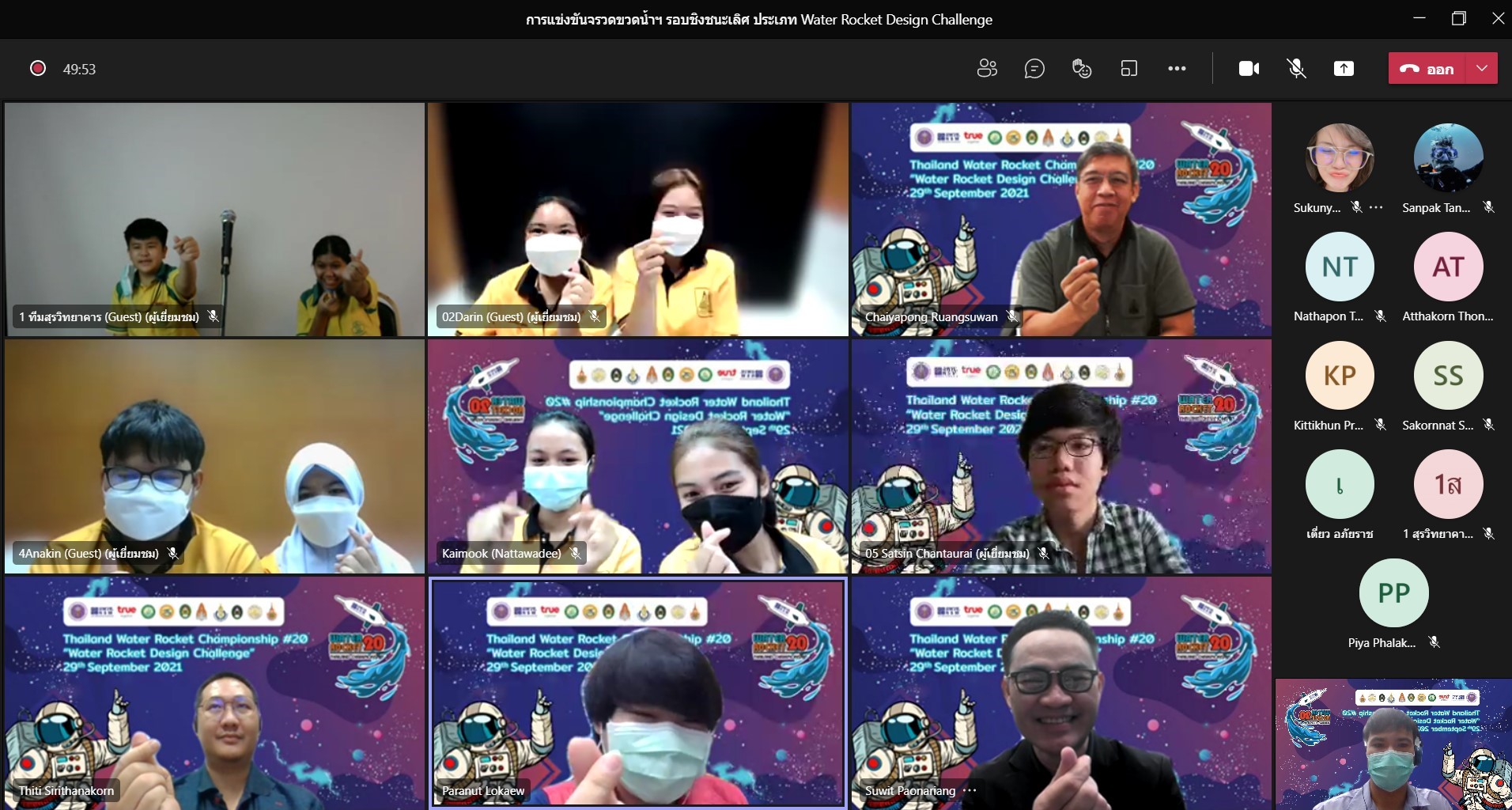Open options next to Suwit Paonariang's name
Screen dimensions: 1512x810
[x=970, y=790]
